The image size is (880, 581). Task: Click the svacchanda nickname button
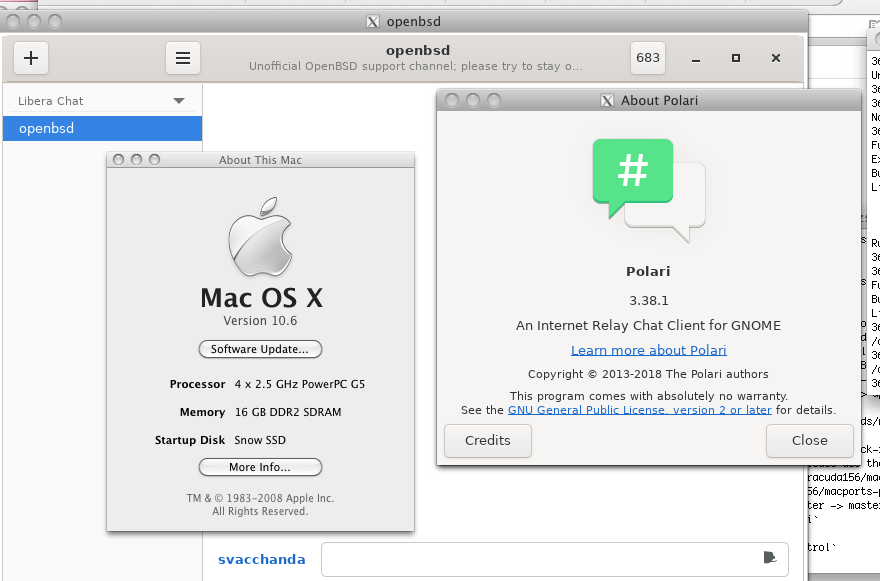262,560
